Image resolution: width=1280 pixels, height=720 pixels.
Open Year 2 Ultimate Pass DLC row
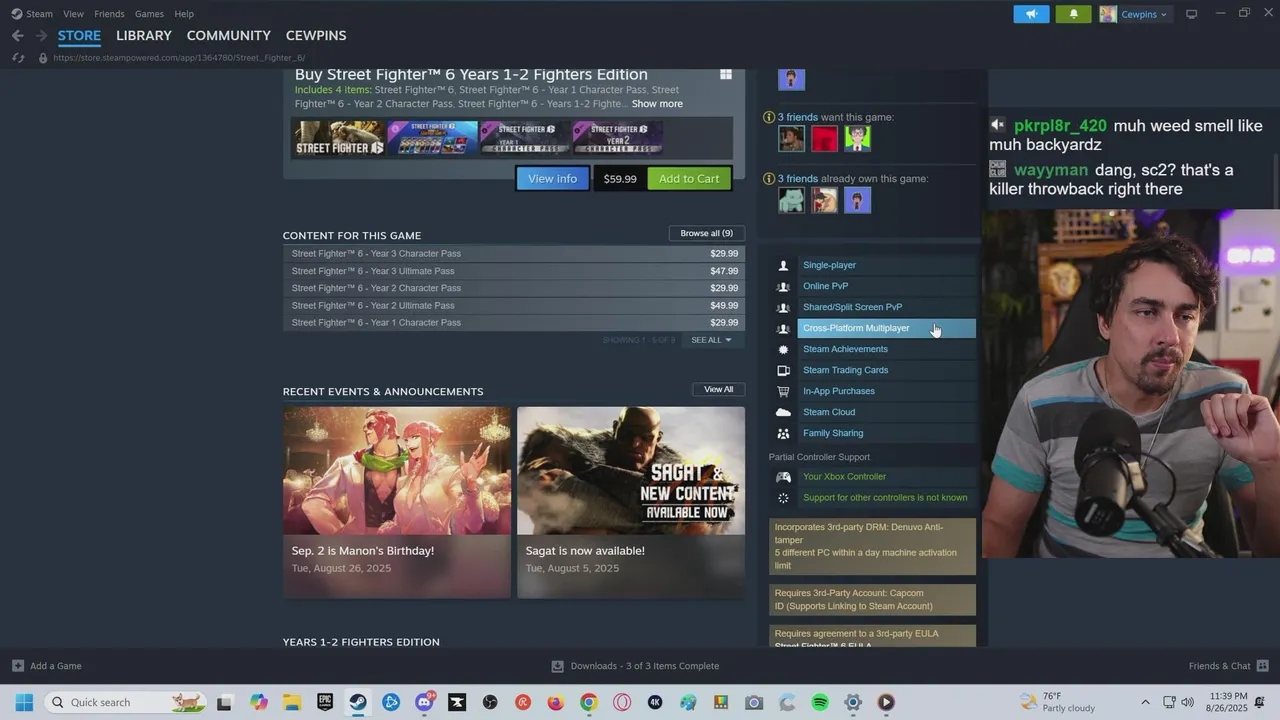pos(514,306)
